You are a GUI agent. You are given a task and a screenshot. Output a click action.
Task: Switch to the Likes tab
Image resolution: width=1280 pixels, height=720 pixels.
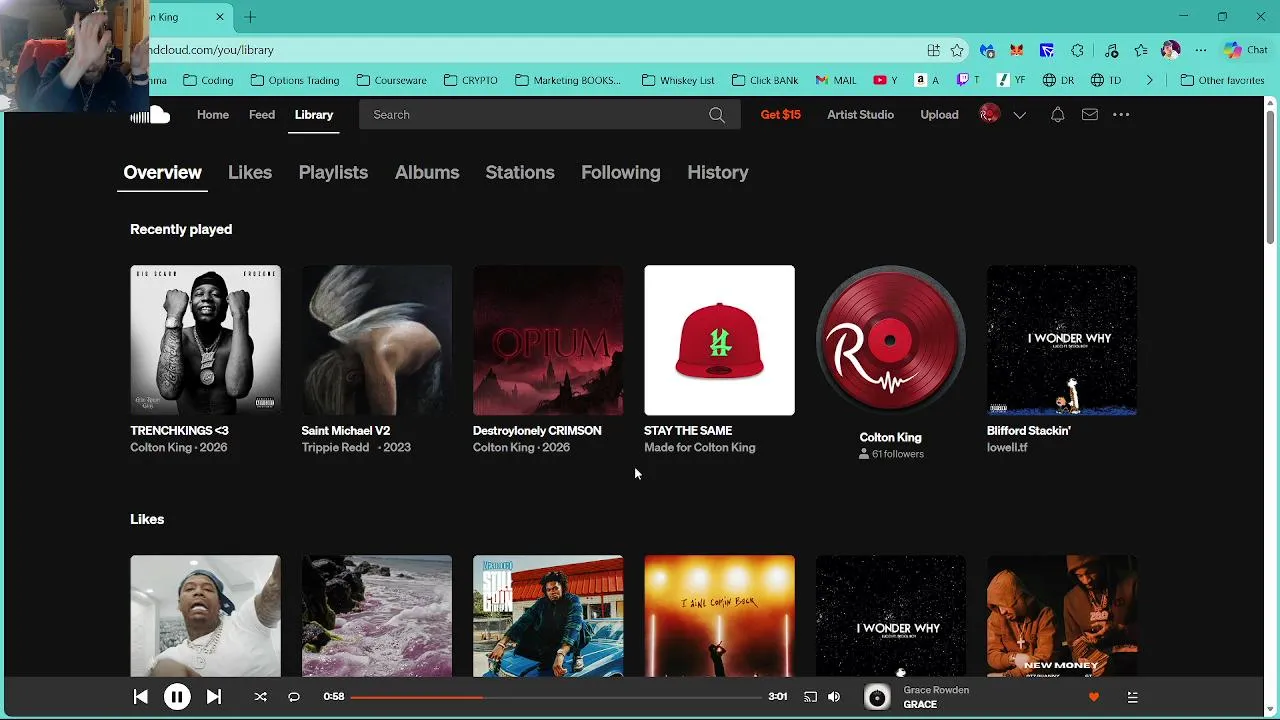(x=250, y=172)
